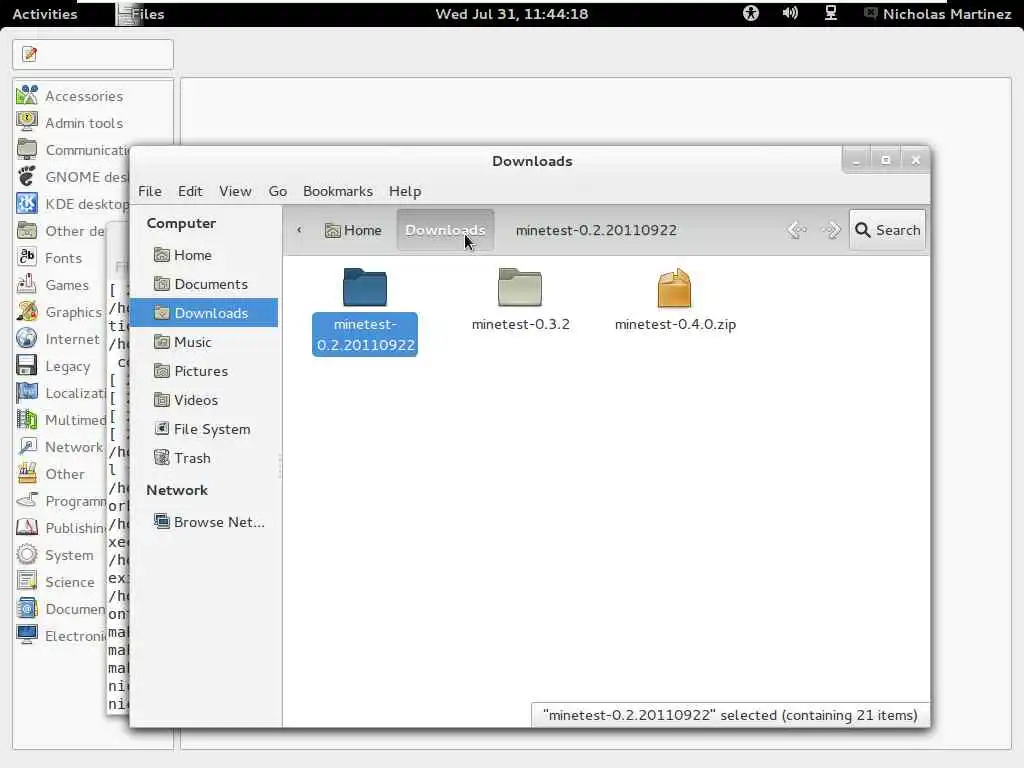Open the File menu
Screen dimensions: 1024x768
(150, 191)
